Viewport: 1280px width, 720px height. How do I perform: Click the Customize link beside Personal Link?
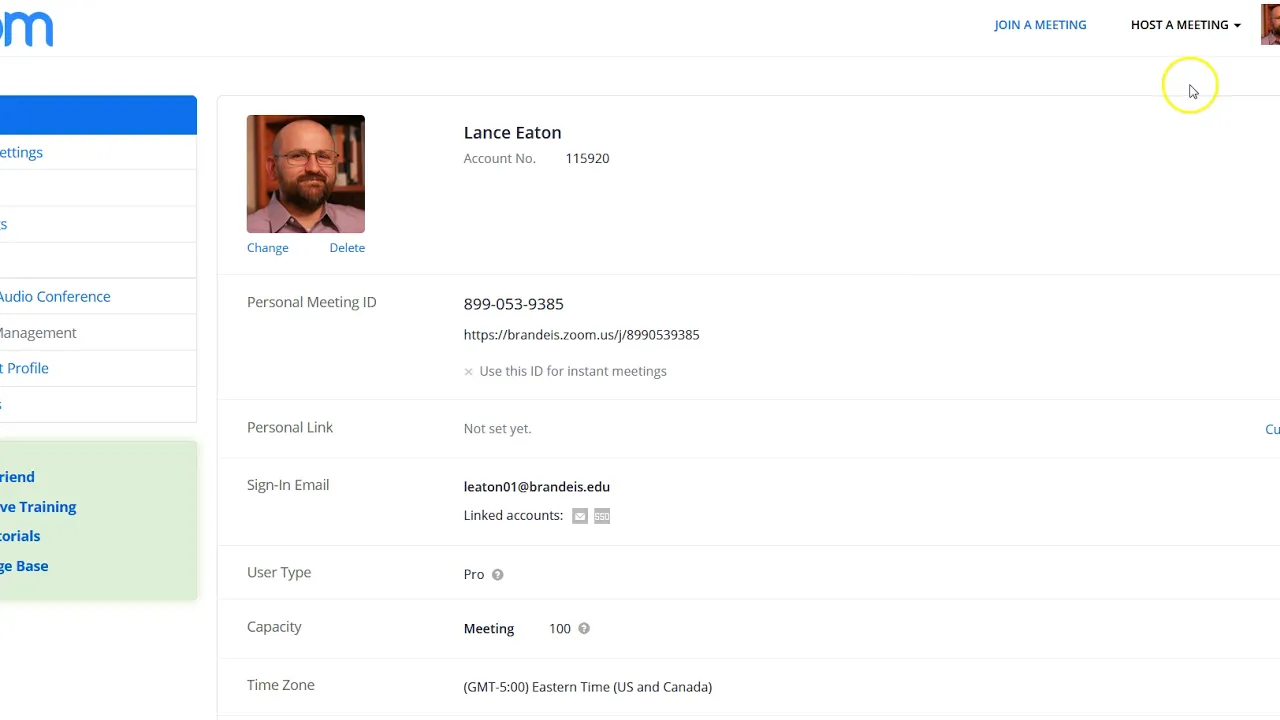coord(1272,429)
